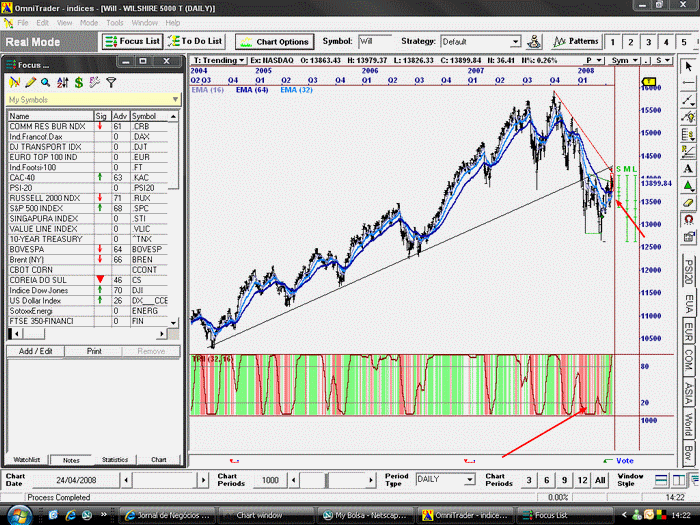Choose horizontal split window style icon

point(661,480)
